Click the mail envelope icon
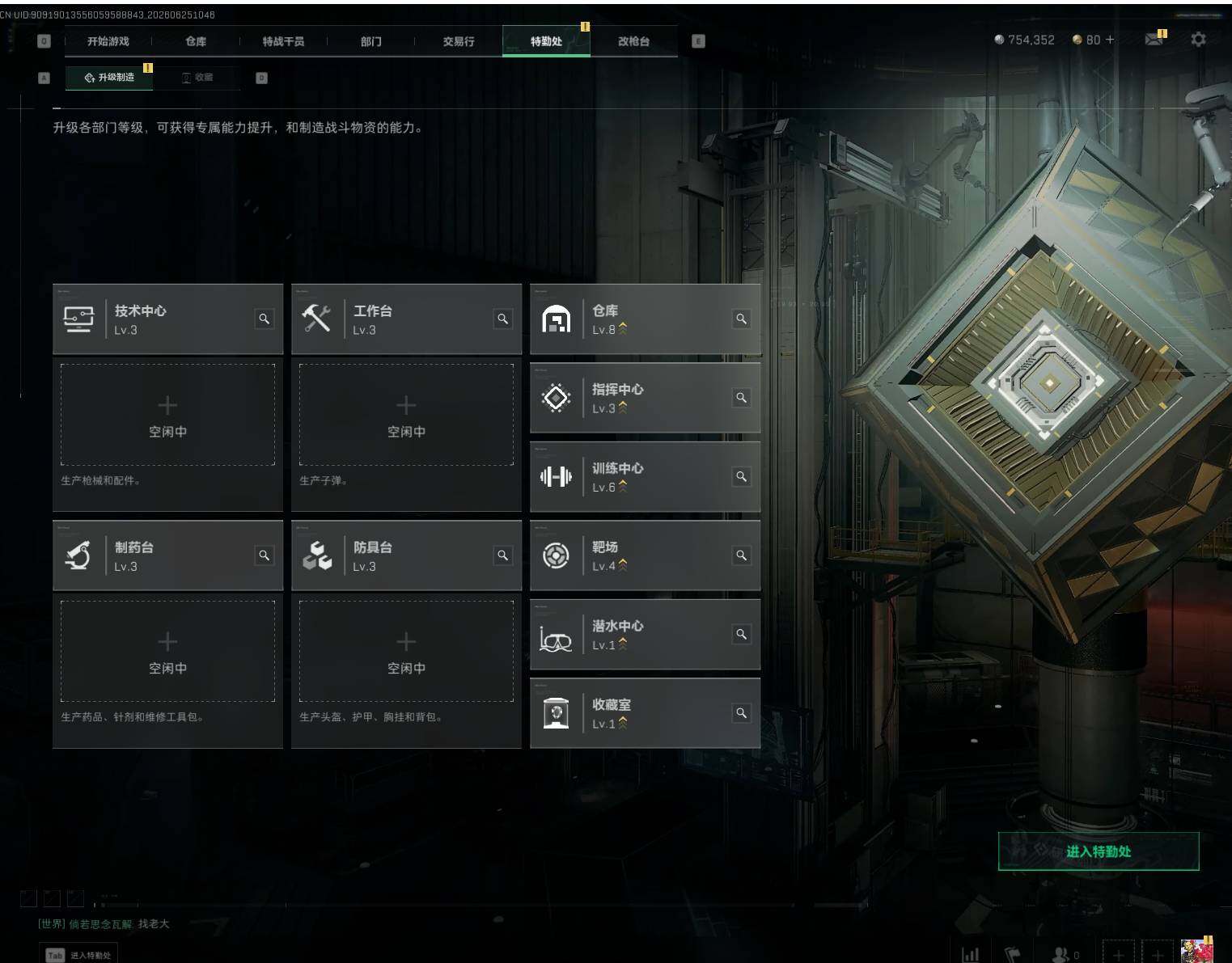 [x=1154, y=39]
